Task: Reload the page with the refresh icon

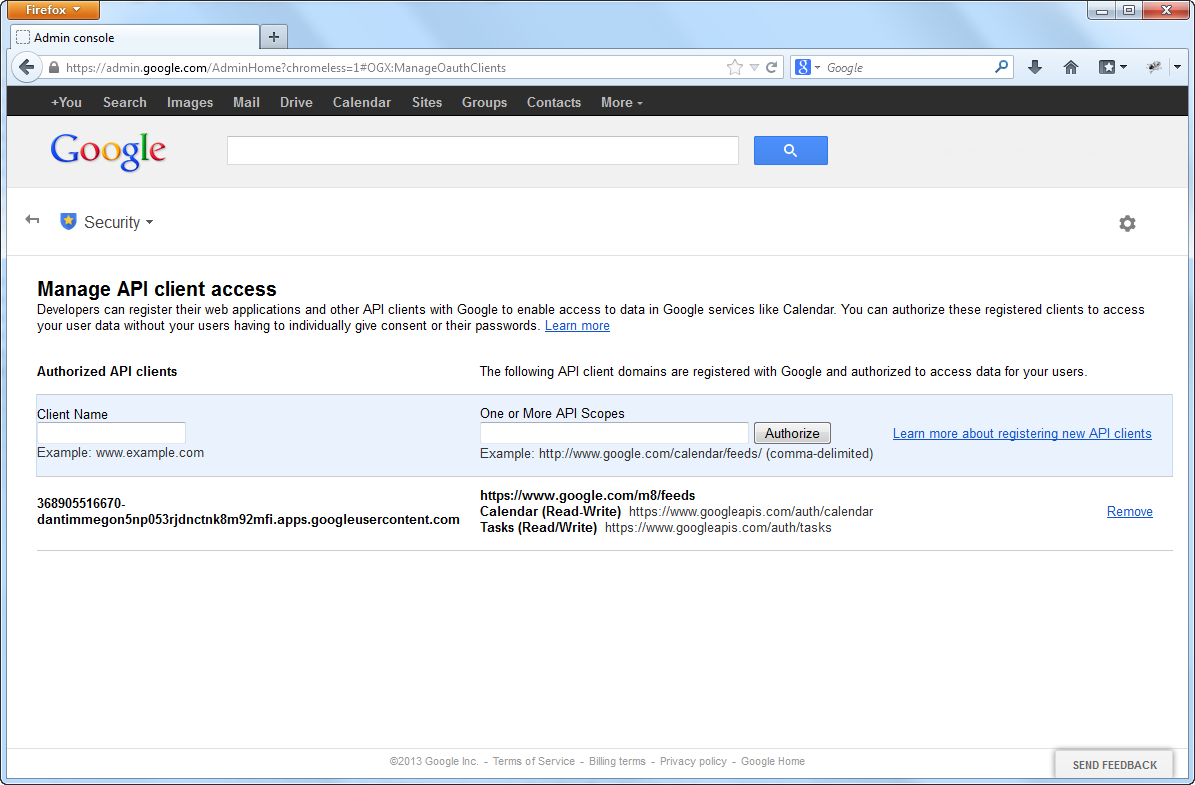Action: (771, 67)
